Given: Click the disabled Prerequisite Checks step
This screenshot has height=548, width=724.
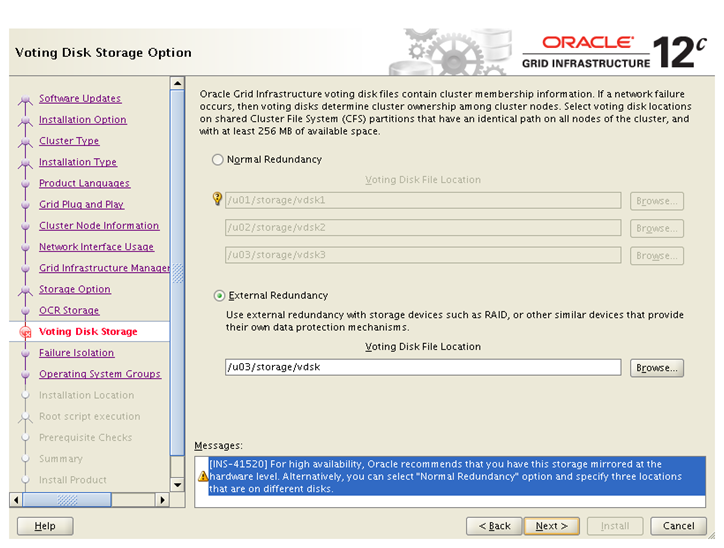Looking at the screenshot, I should click(x=85, y=438).
